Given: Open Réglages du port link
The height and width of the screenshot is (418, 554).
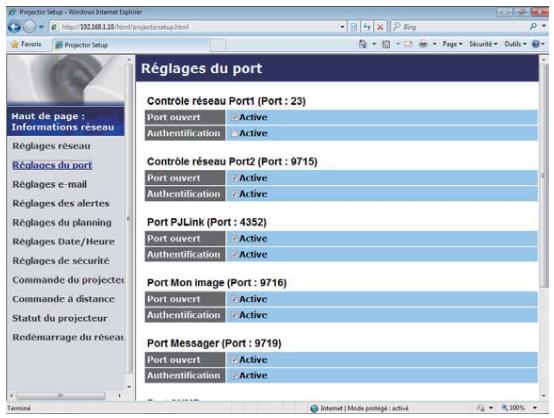Looking at the screenshot, I should pyautogui.click(x=52, y=165).
